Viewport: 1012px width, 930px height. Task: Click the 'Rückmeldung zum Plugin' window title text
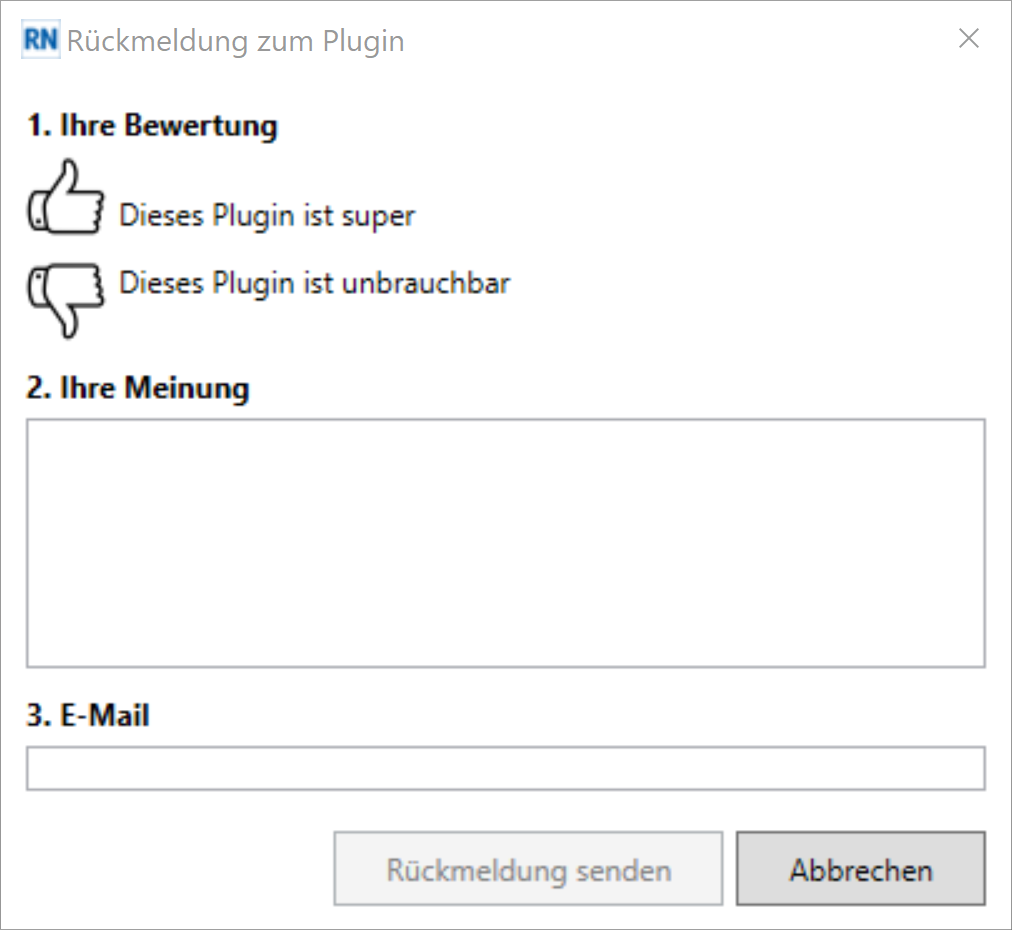point(236,41)
